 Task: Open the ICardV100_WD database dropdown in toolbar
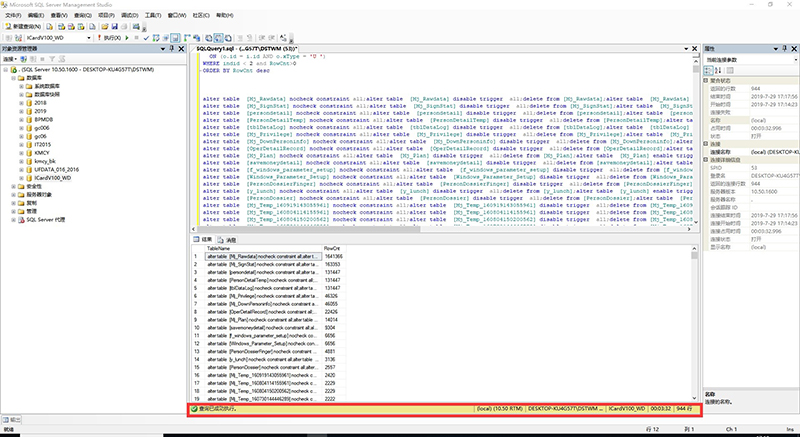[x=89, y=38]
